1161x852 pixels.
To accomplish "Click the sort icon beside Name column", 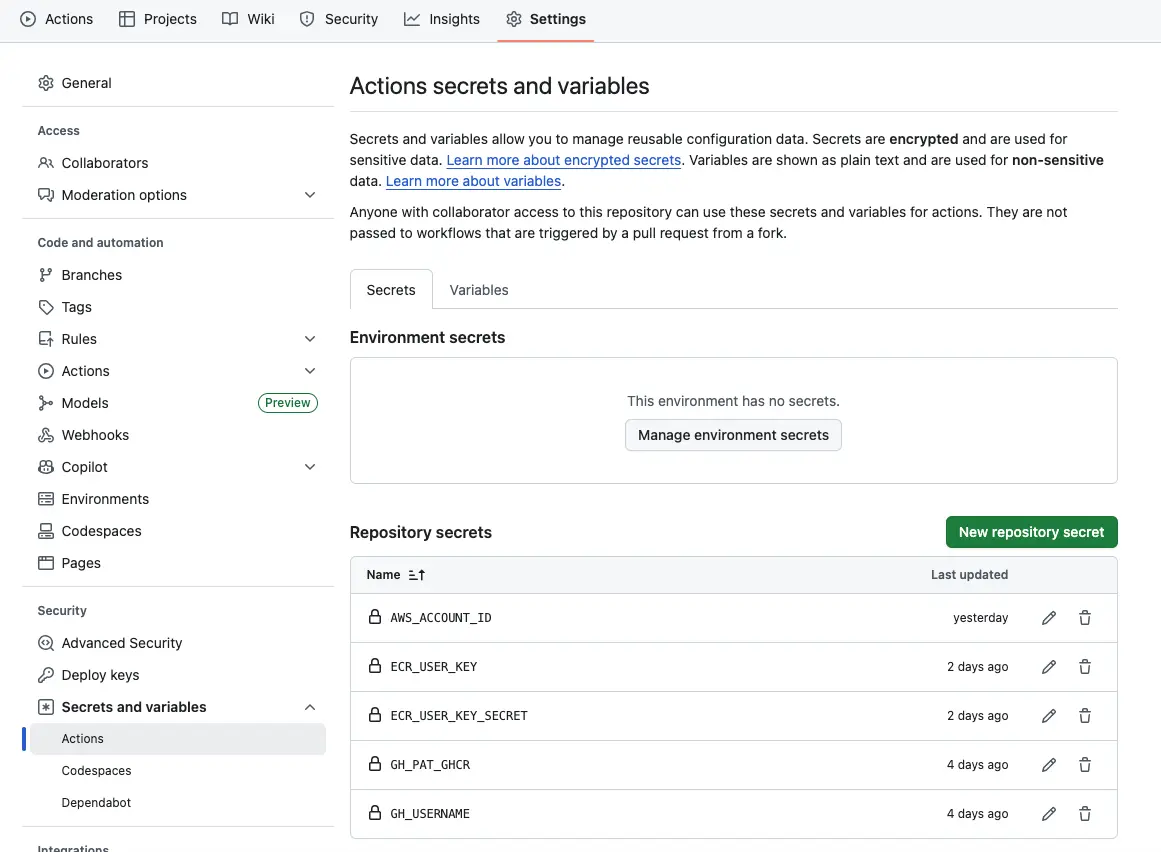I will pos(417,575).
